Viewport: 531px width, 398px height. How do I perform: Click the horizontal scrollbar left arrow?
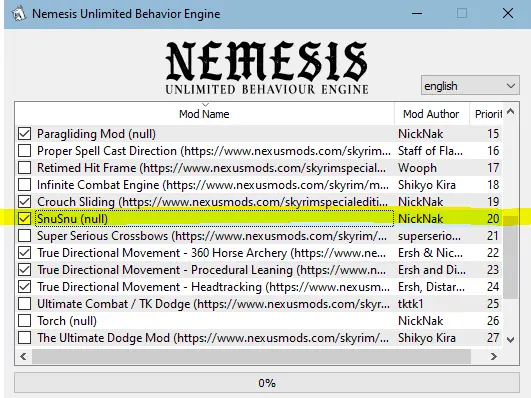click(23, 356)
